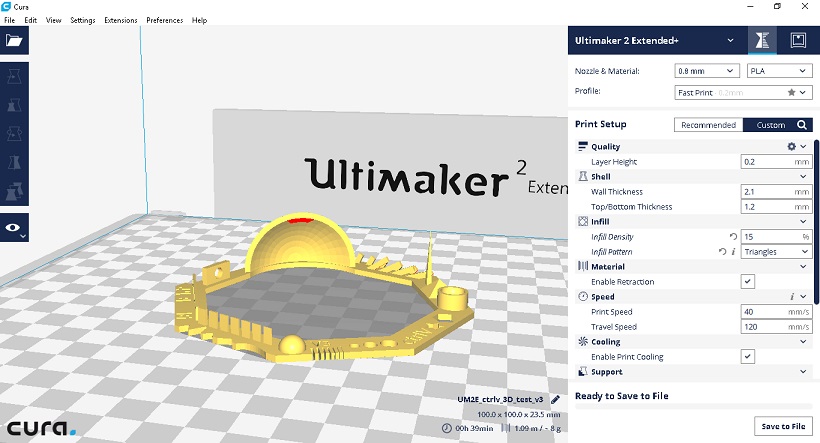Select the Scale tool in left toolbar
820x443 pixels.
coord(14,105)
